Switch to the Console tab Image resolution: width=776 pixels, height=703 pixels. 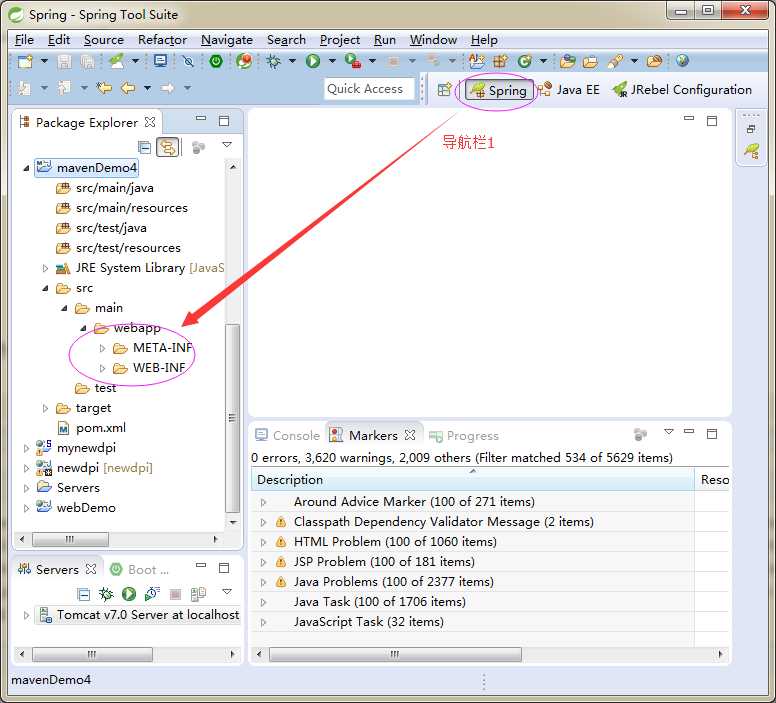(x=287, y=435)
